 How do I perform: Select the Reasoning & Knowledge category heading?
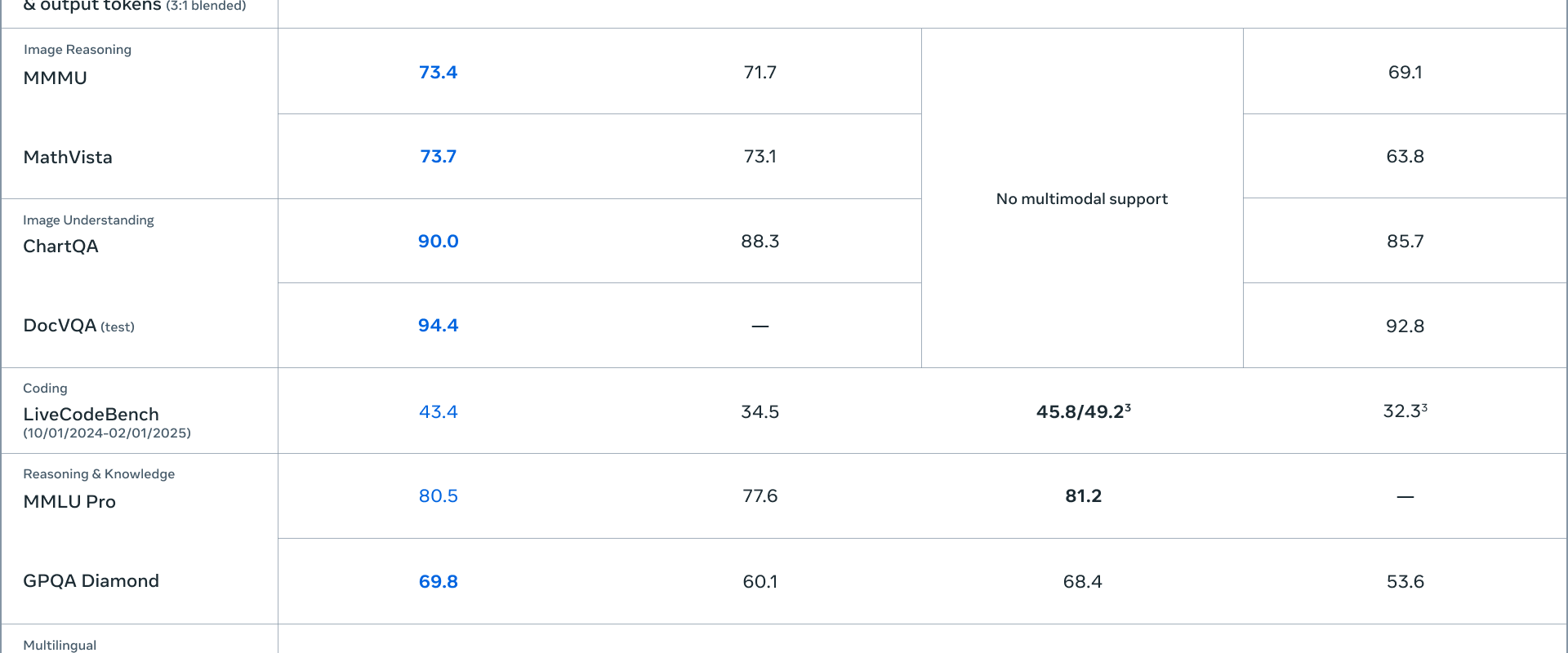(x=99, y=473)
